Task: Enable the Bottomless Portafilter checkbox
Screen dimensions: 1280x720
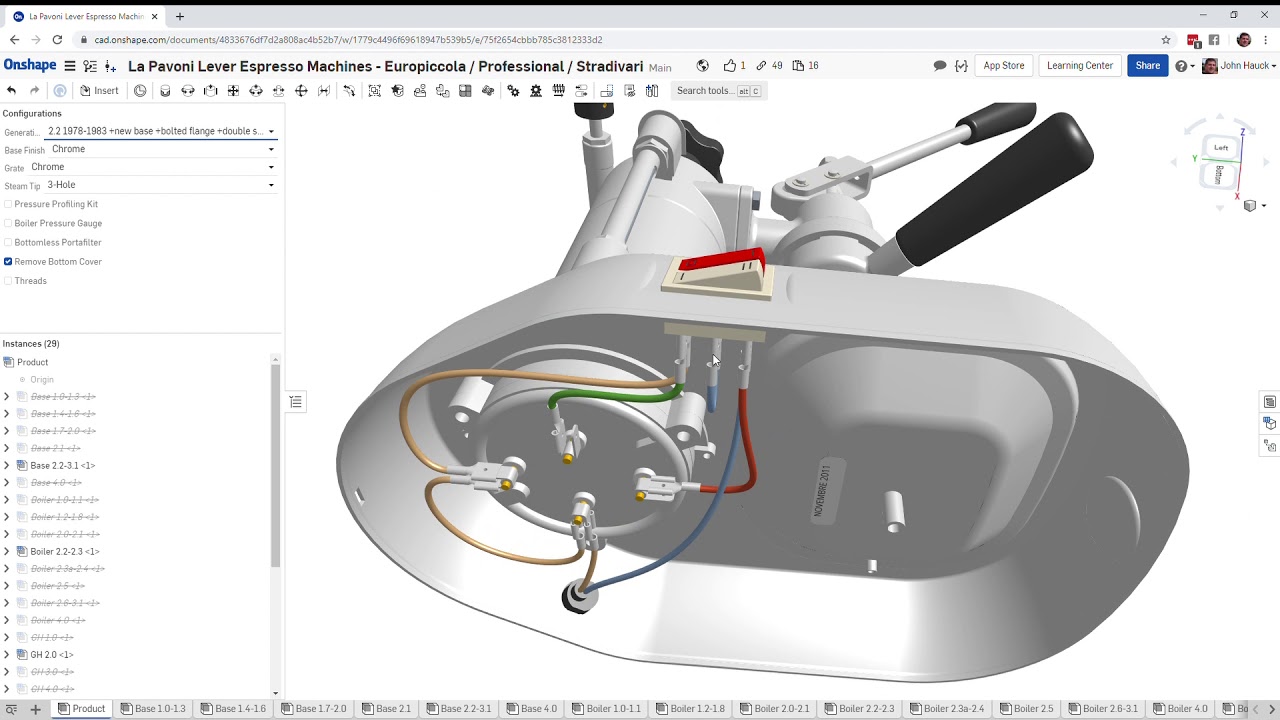Action: (x=8, y=242)
